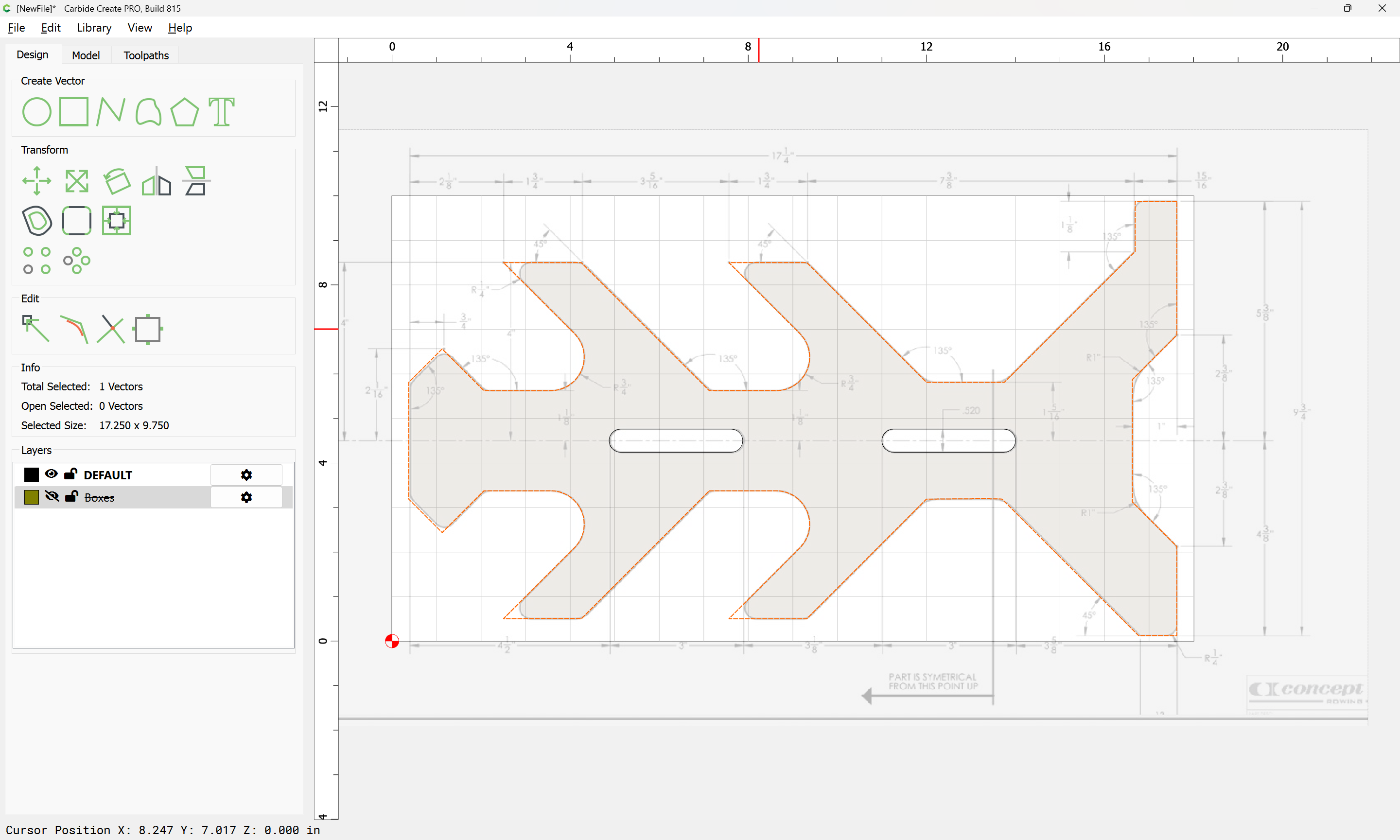
Task: Click the olive Boxes layer color swatch
Action: [x=32, y=498]
